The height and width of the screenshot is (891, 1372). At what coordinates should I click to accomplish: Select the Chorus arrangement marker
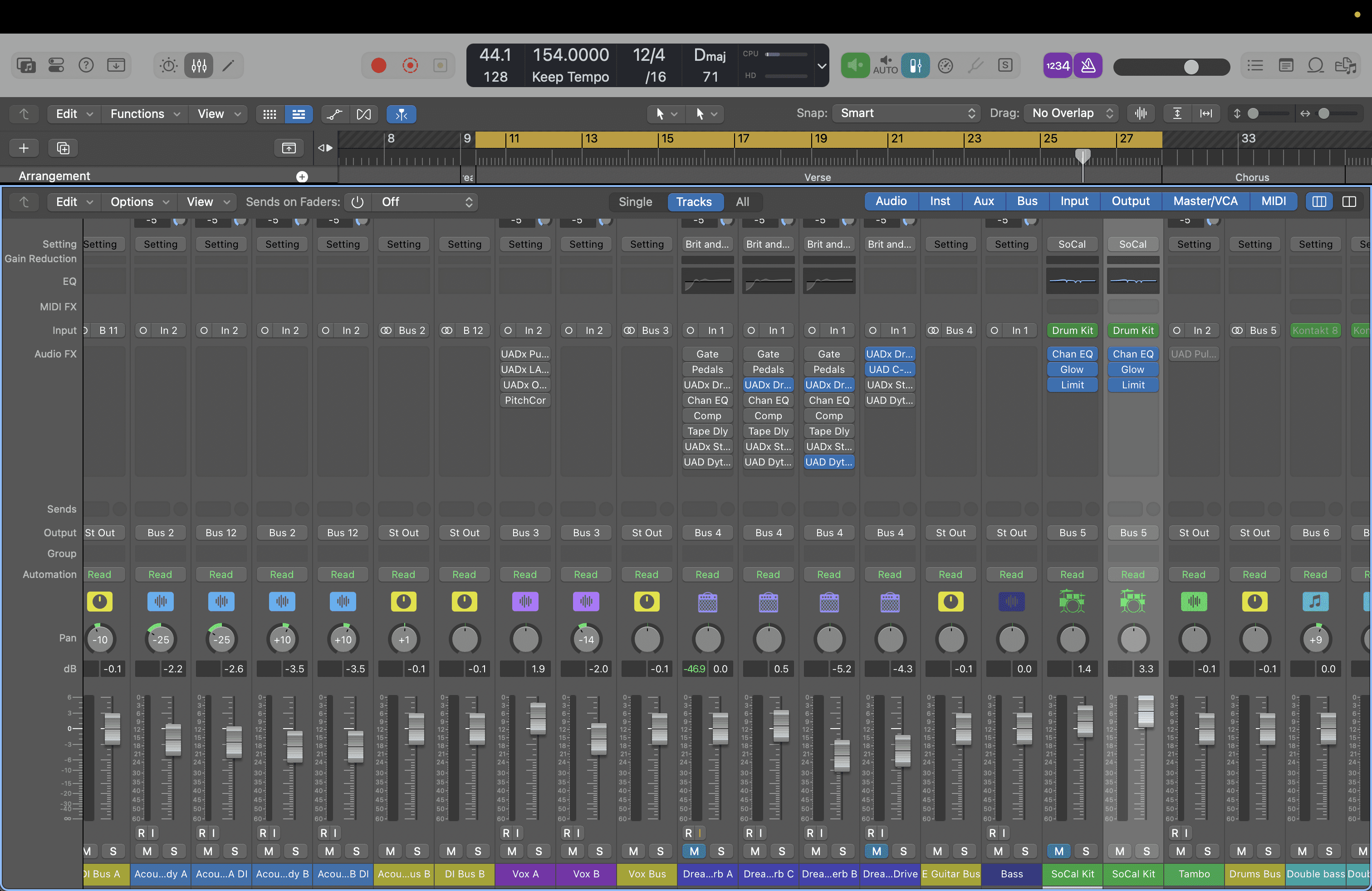point(1253,177)
